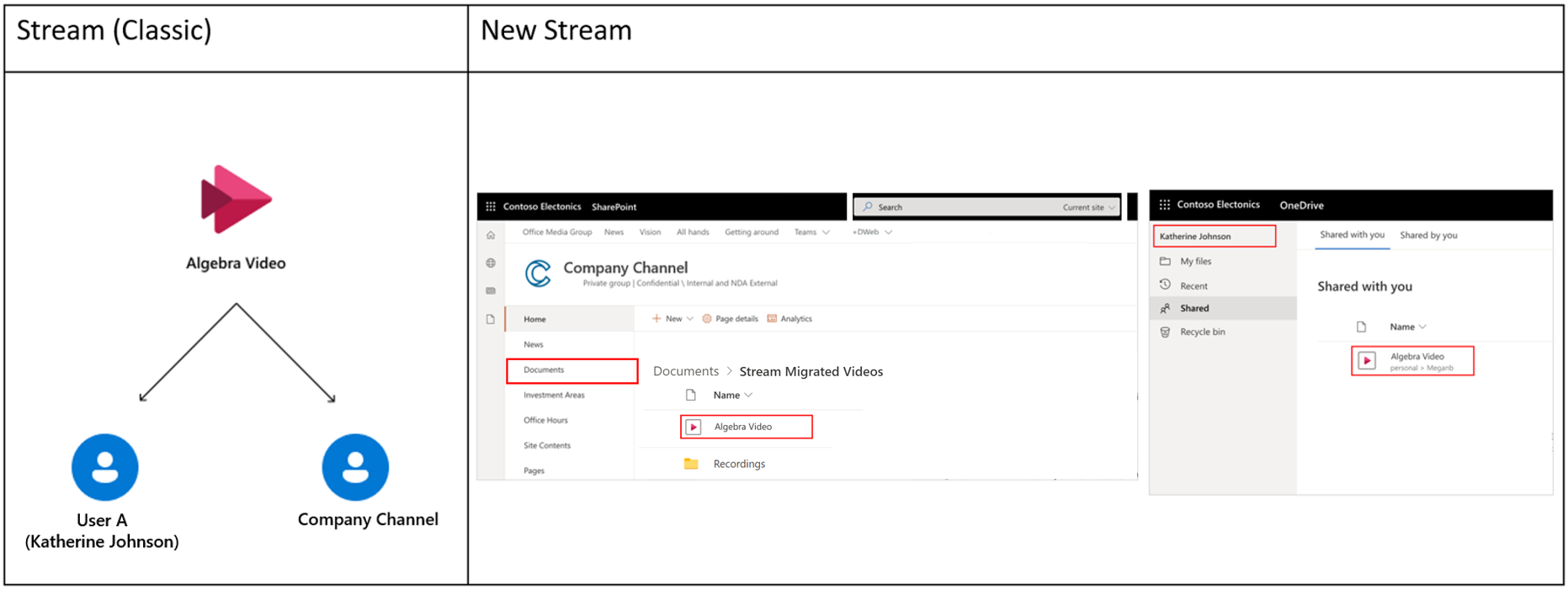The height and width of the screenshot is (590, 1568).
Task: Open All hands in top navigation
Action: click(693, 232)
